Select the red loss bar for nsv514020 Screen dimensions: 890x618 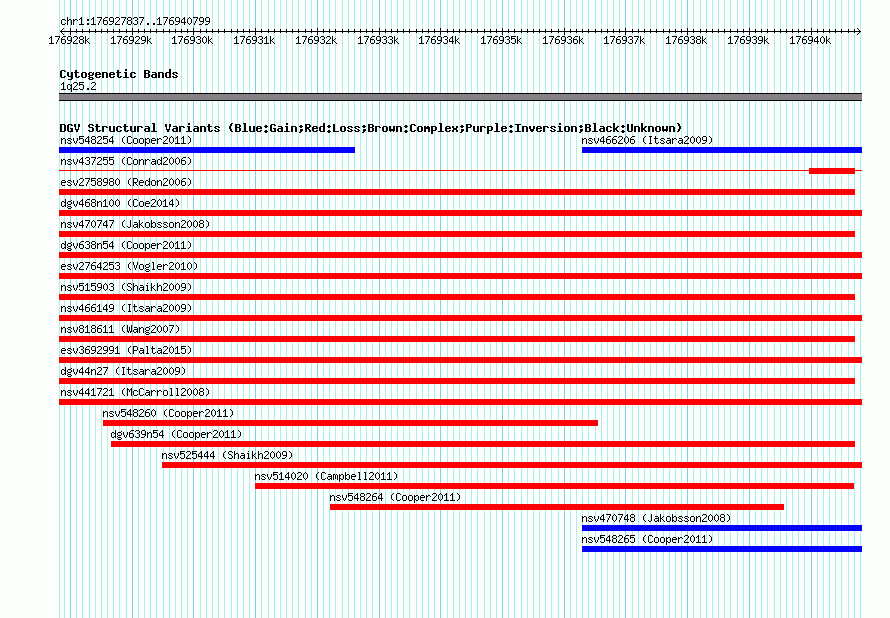coord(555,486)
